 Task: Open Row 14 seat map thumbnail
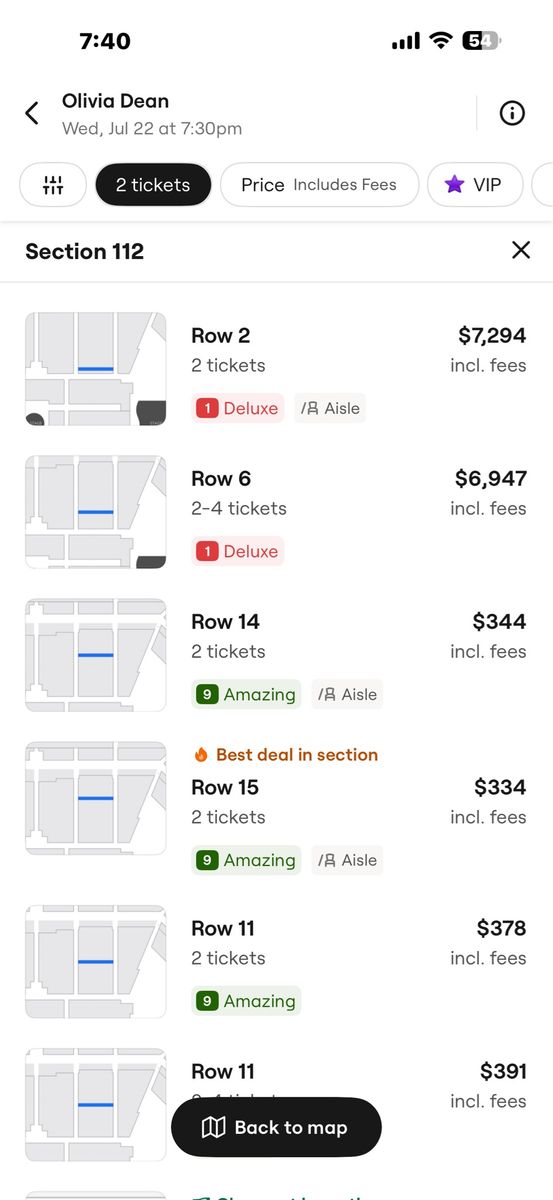pos(96,655)
